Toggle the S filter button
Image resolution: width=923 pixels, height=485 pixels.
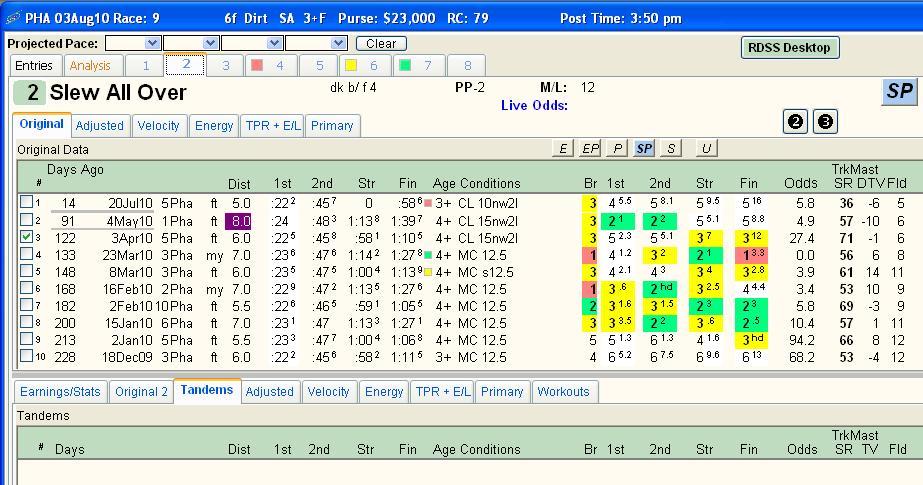tap(671, 148)
